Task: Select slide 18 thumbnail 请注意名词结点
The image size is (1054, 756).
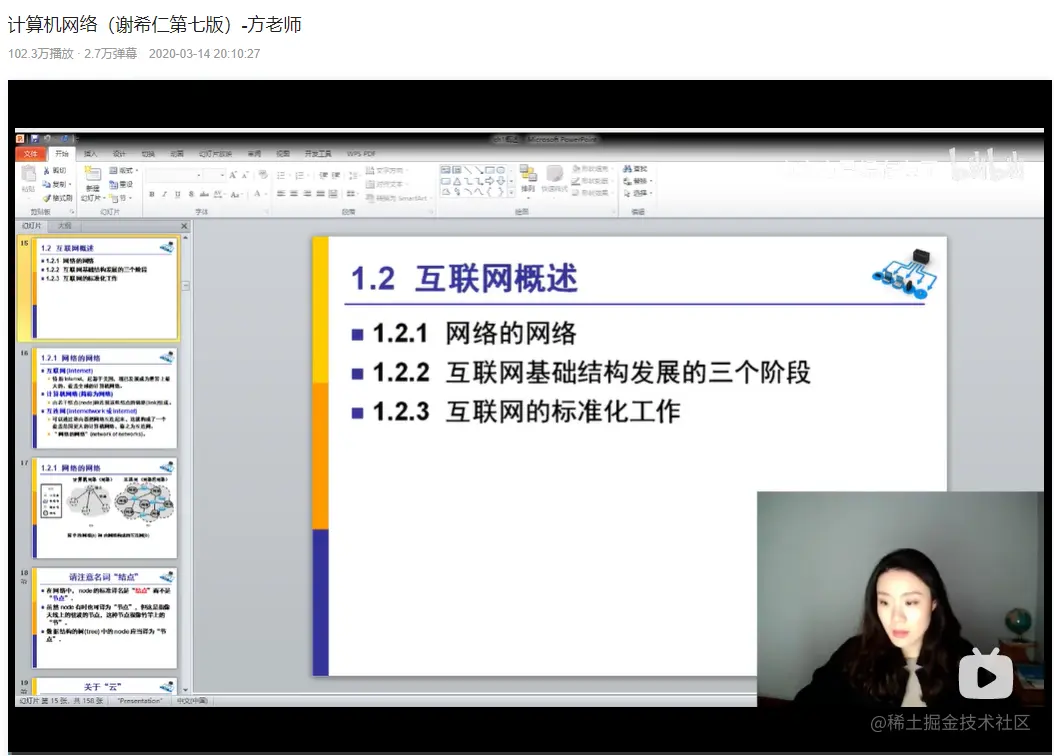Action: tap(105, 618)
